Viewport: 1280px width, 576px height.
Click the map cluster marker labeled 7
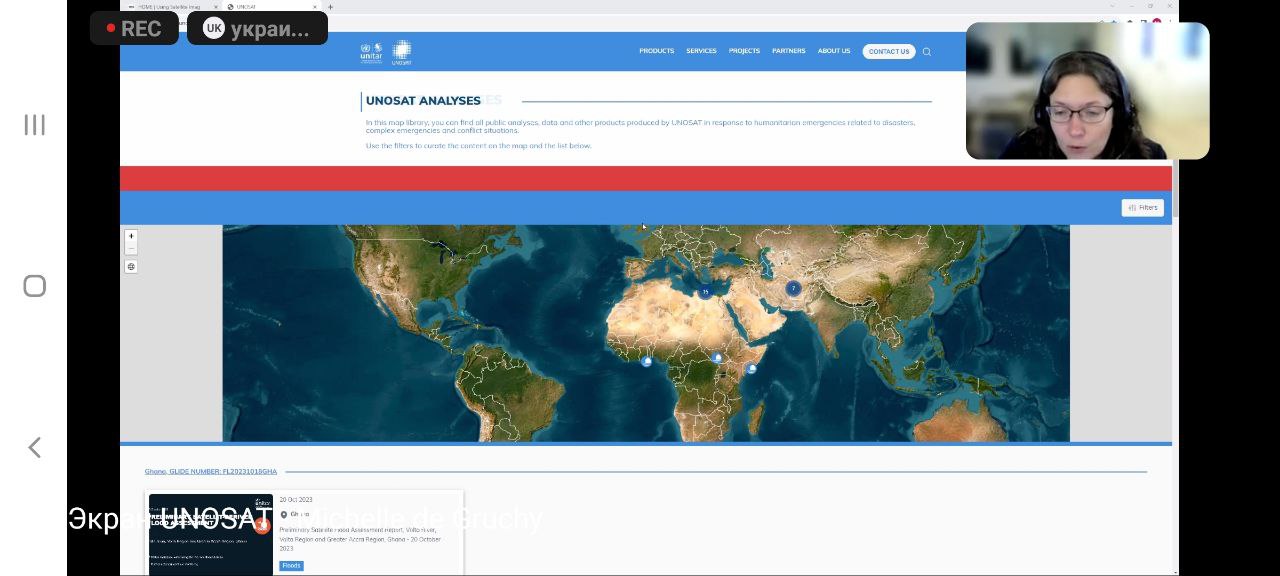793,288
